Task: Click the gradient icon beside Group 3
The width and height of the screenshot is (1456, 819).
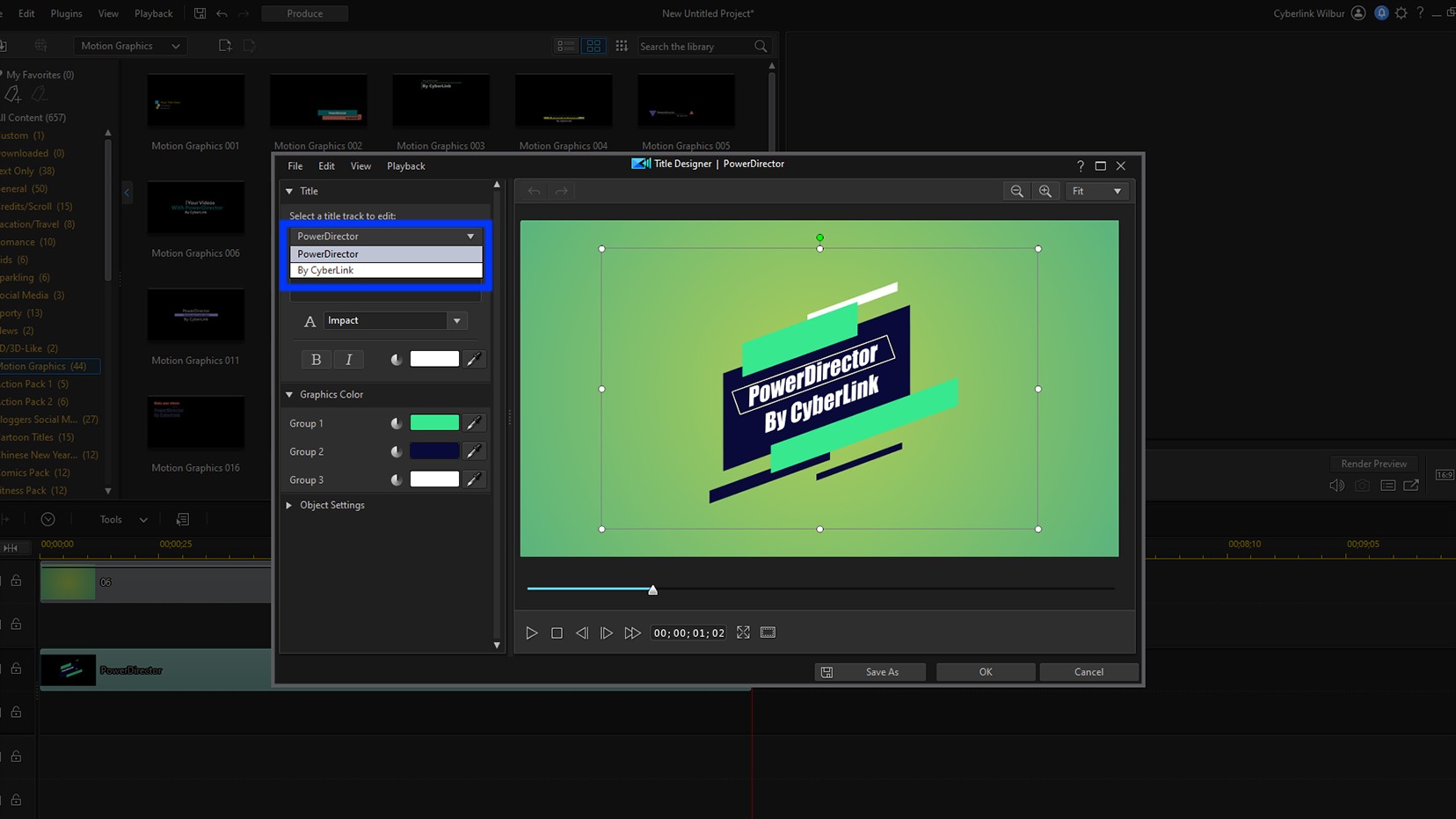Action: [x=397, y=479]
